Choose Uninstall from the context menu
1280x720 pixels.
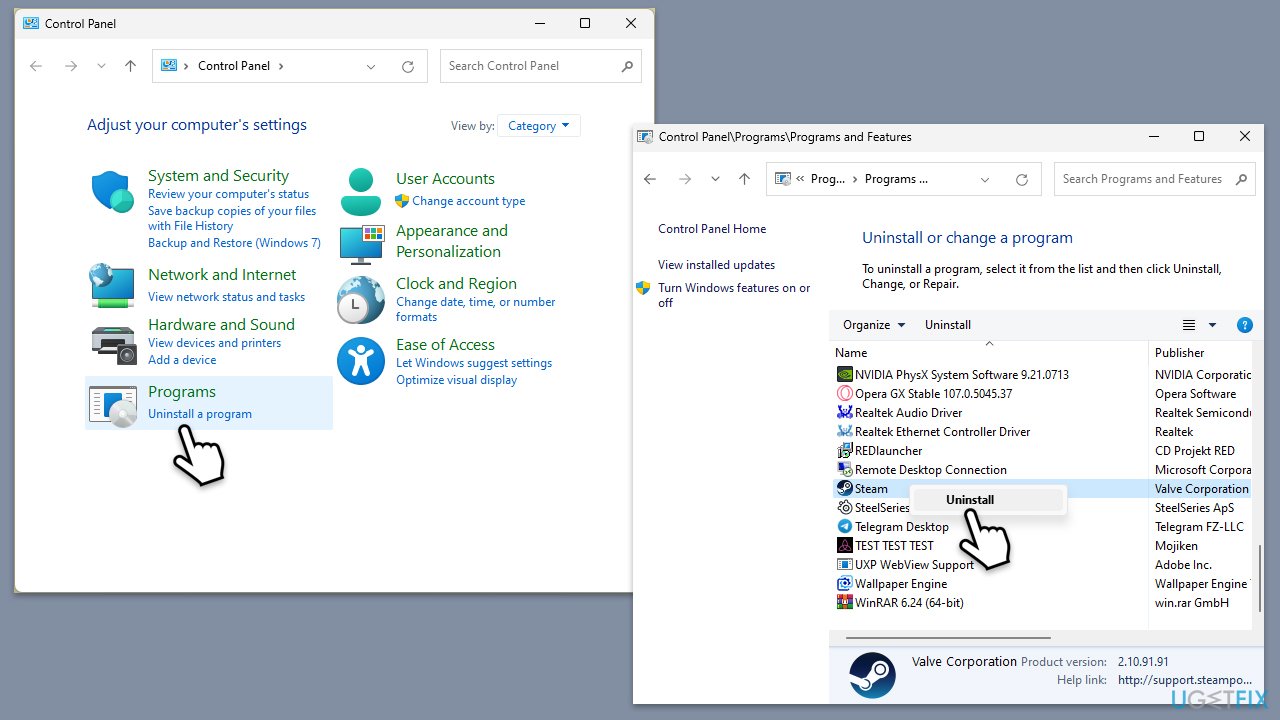970,500
